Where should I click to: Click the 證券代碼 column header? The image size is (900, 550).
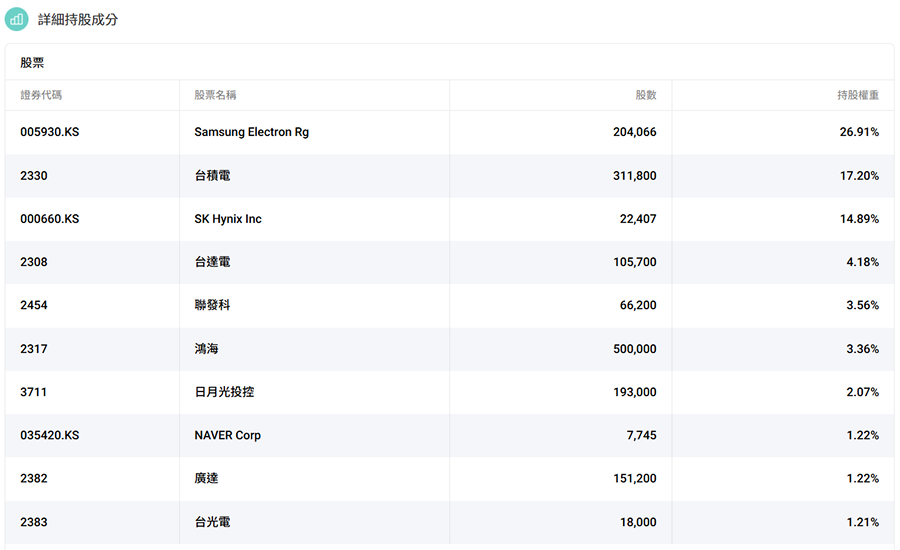tap(41, 95)
